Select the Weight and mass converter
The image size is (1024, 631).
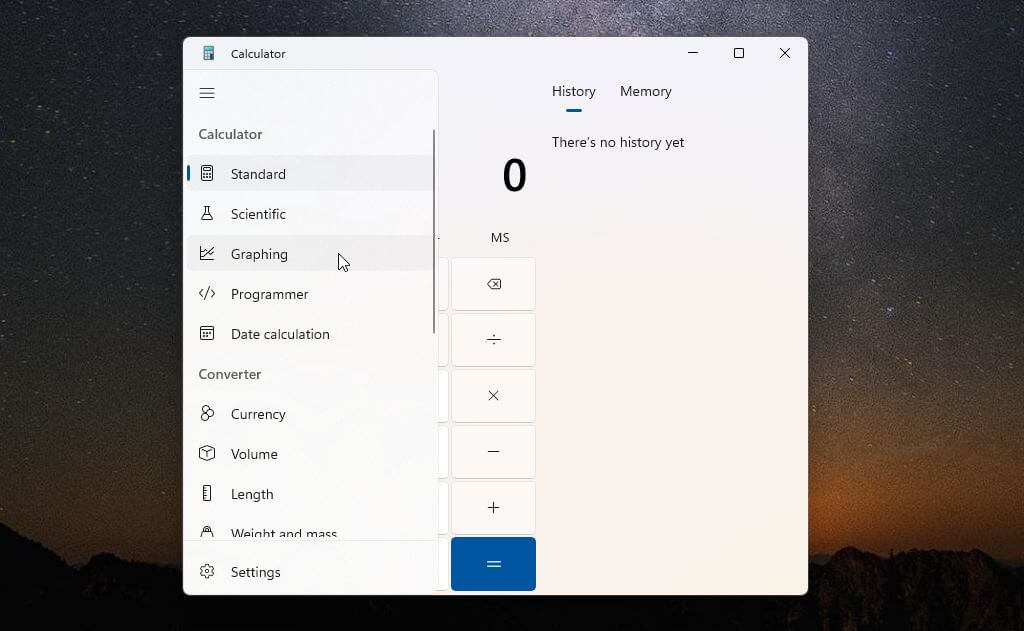[310, 531]
